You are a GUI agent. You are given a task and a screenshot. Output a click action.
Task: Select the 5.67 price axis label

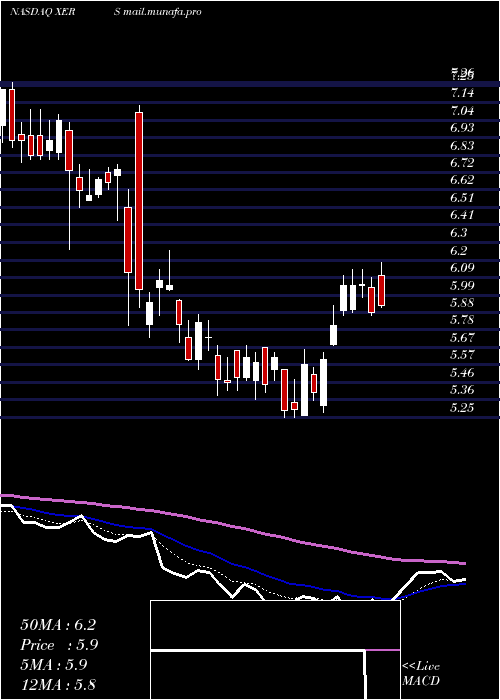click(x=462, y=338)
